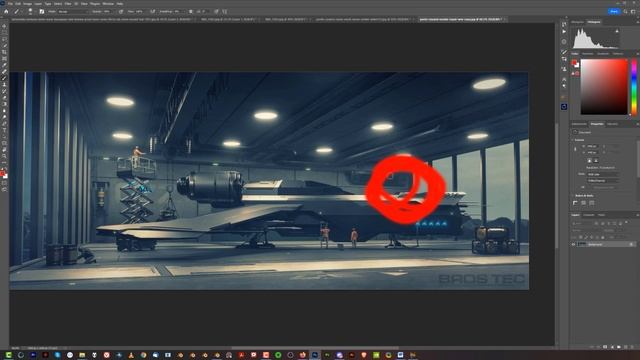Click the canvas width input field

(x=592, y=146)
